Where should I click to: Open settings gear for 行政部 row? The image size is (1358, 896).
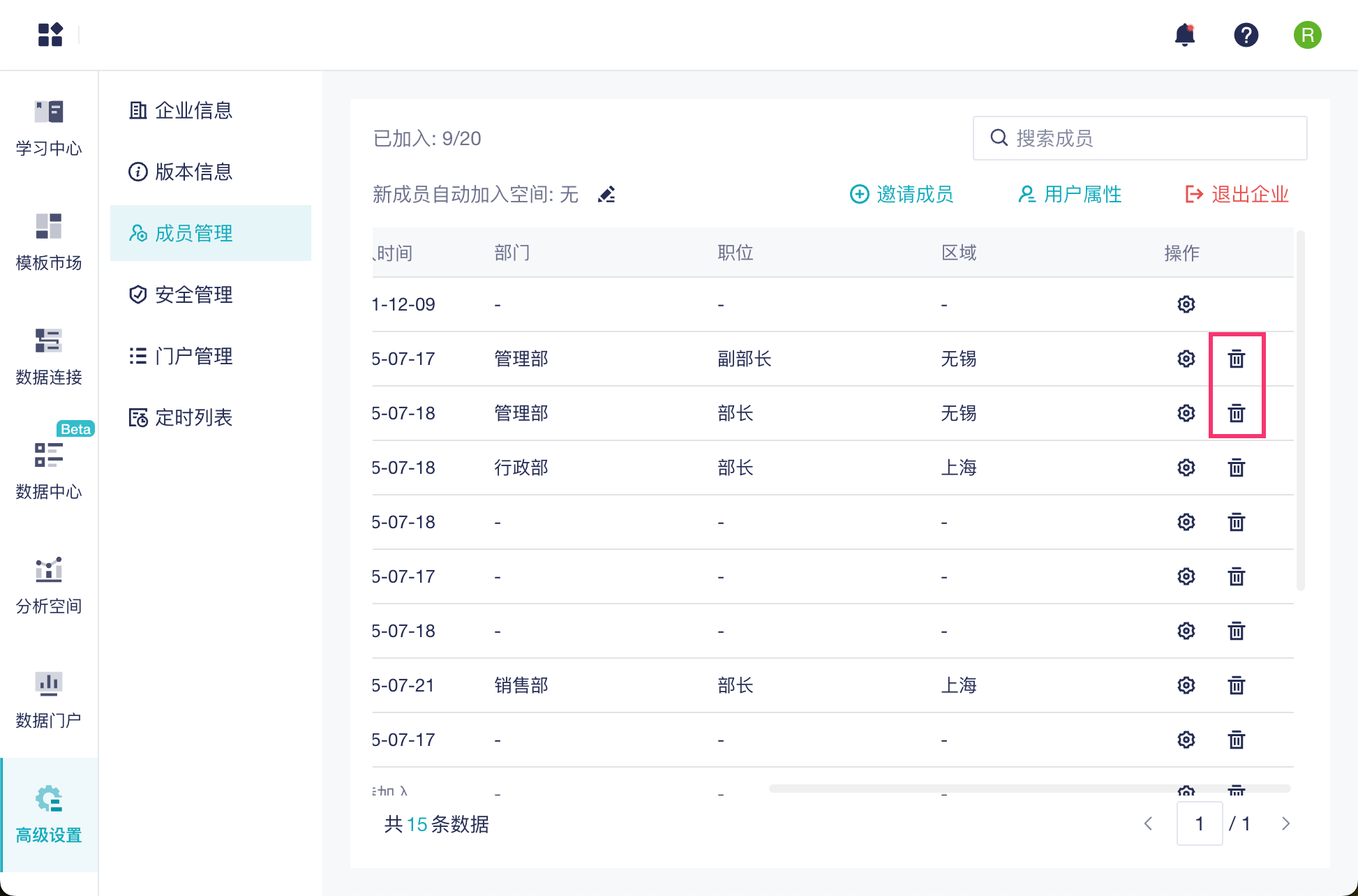coord(1186,468)
